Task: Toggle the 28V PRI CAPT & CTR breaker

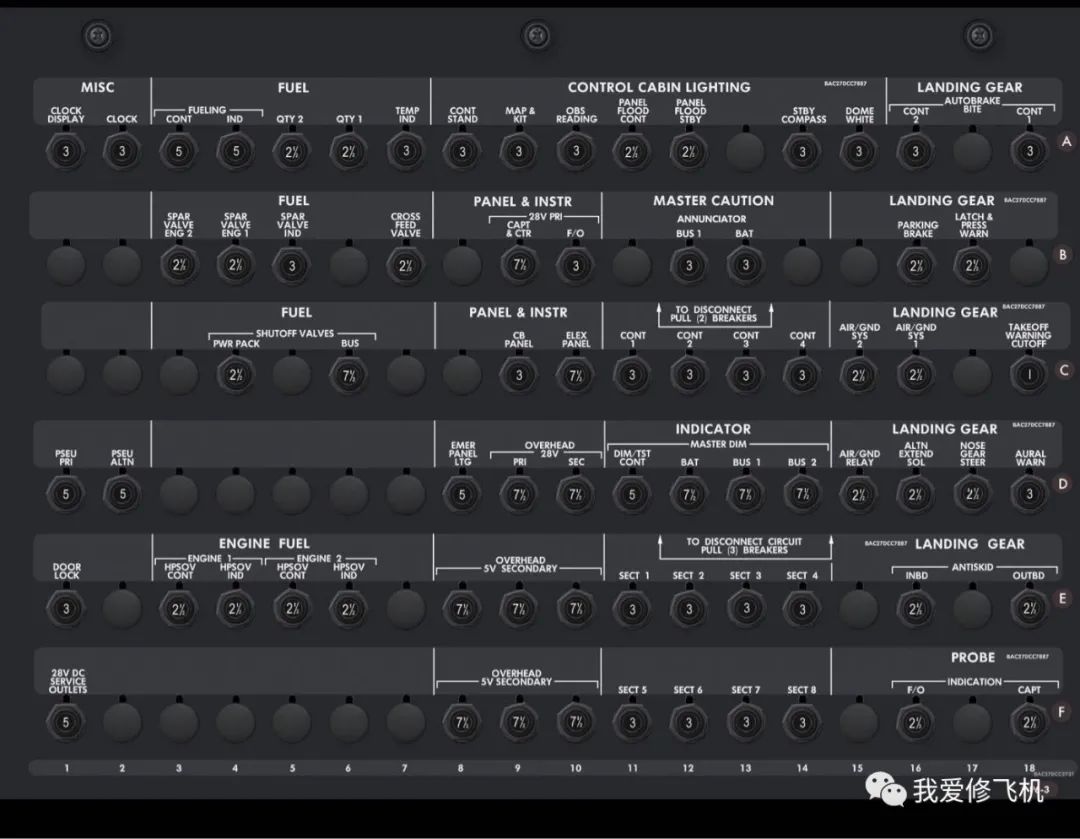Action: coord(519,265)
